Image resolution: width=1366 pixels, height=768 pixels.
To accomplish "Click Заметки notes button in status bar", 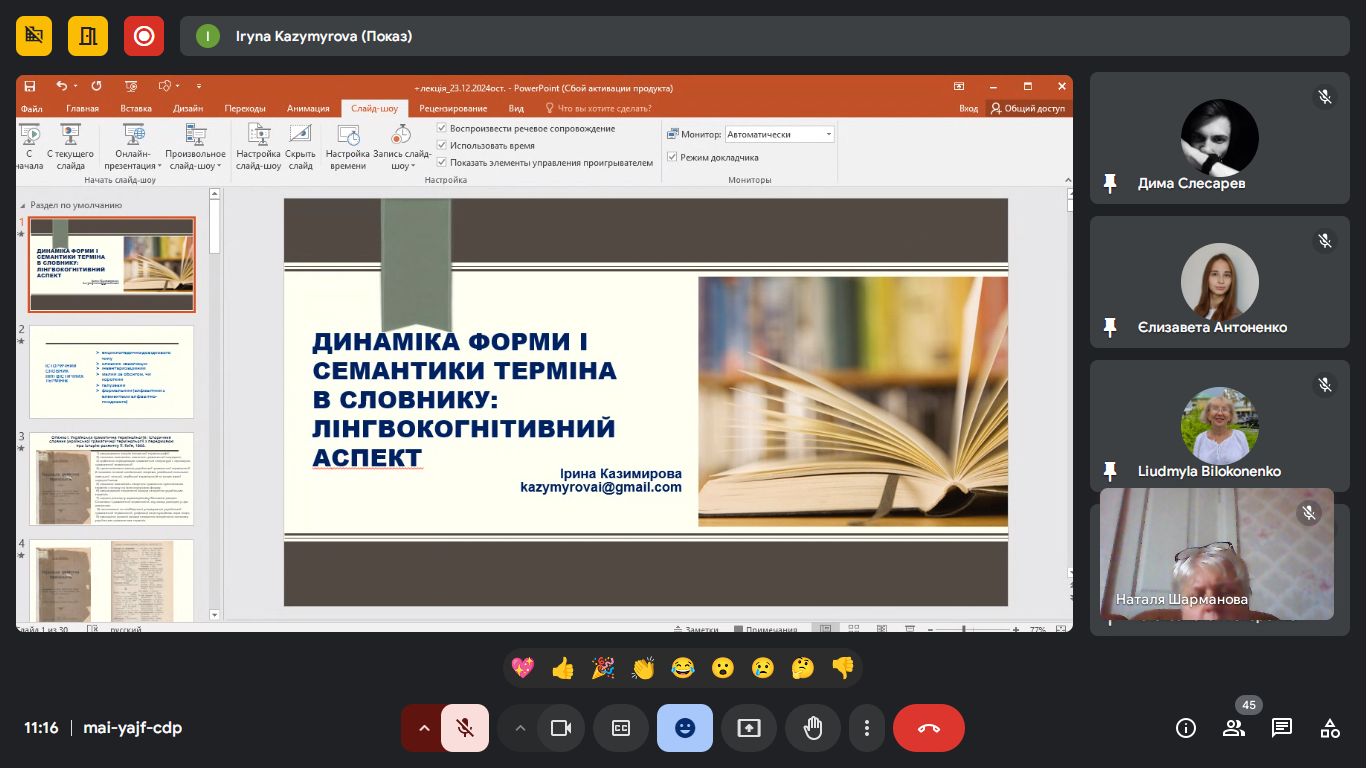I will (697, 630).
